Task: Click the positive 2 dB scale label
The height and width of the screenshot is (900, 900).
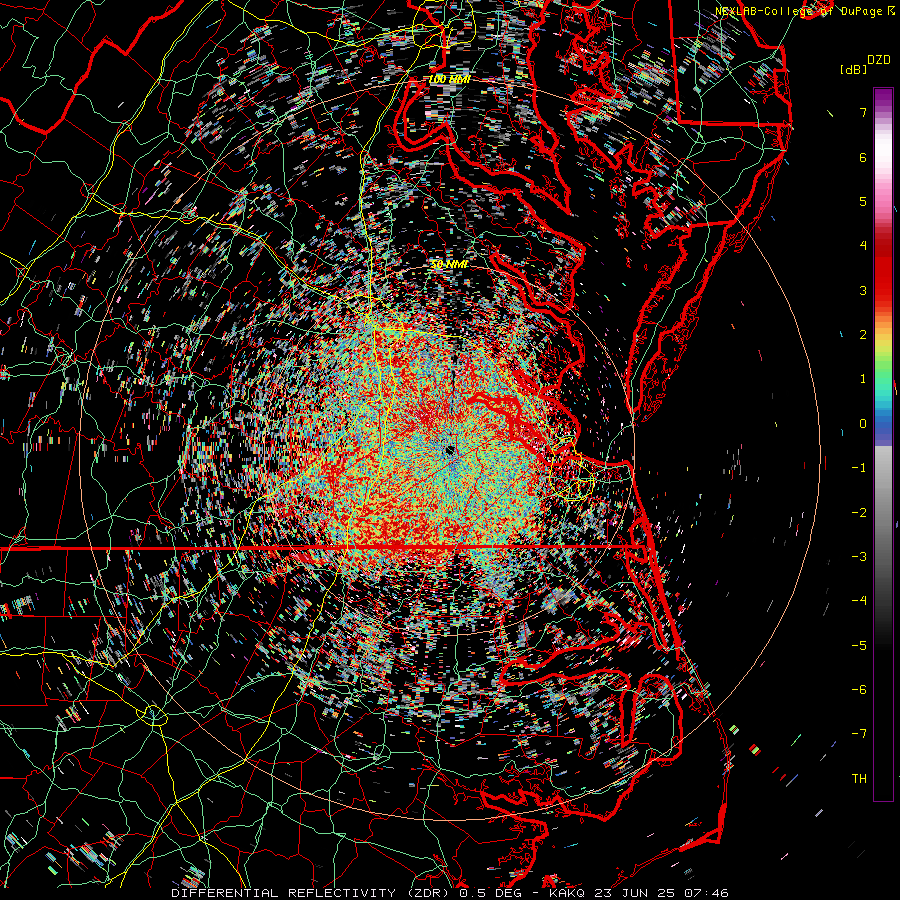Action: [x=863, y=335]
